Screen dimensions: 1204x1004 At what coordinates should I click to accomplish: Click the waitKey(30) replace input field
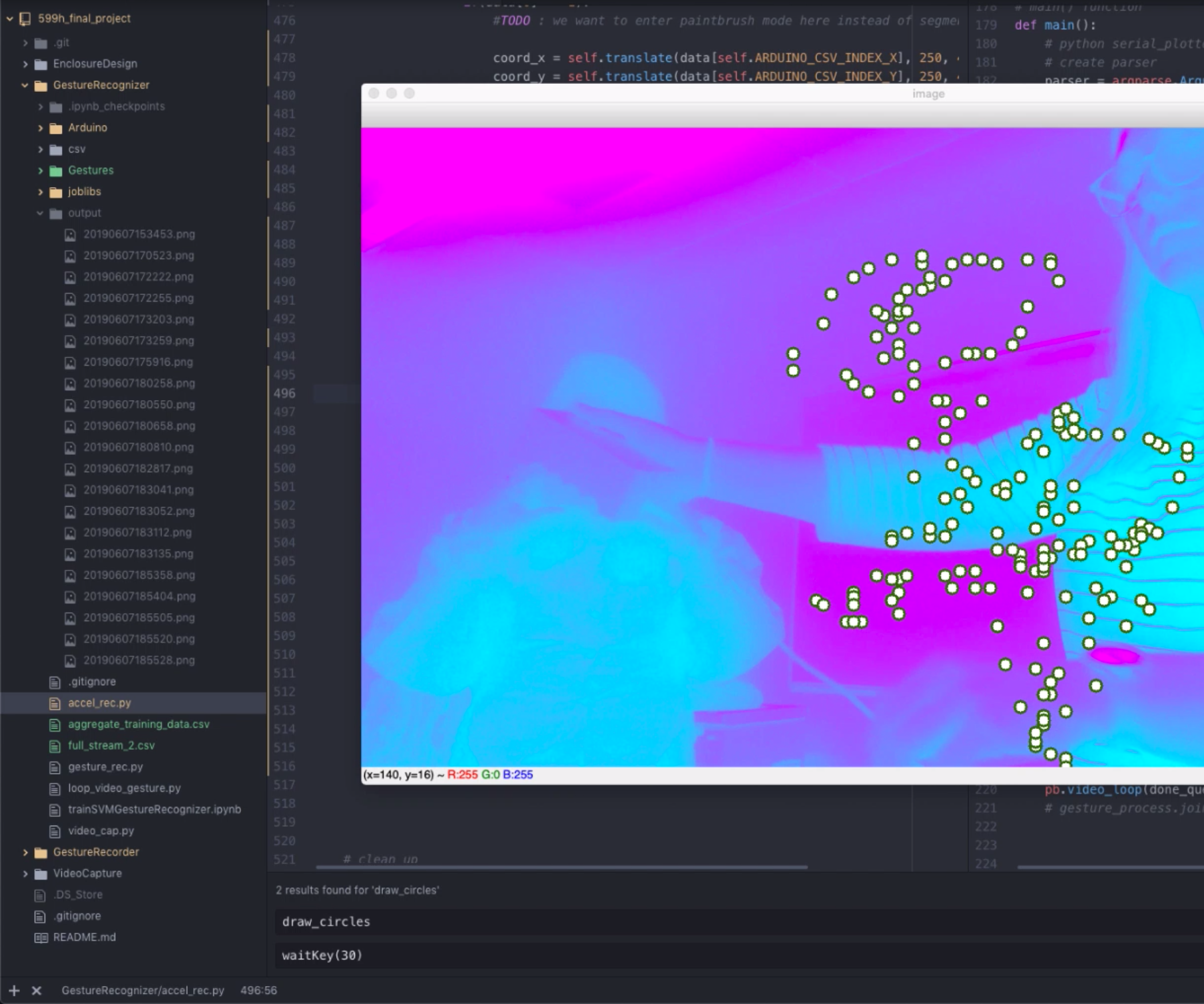(x=739, y=955)
